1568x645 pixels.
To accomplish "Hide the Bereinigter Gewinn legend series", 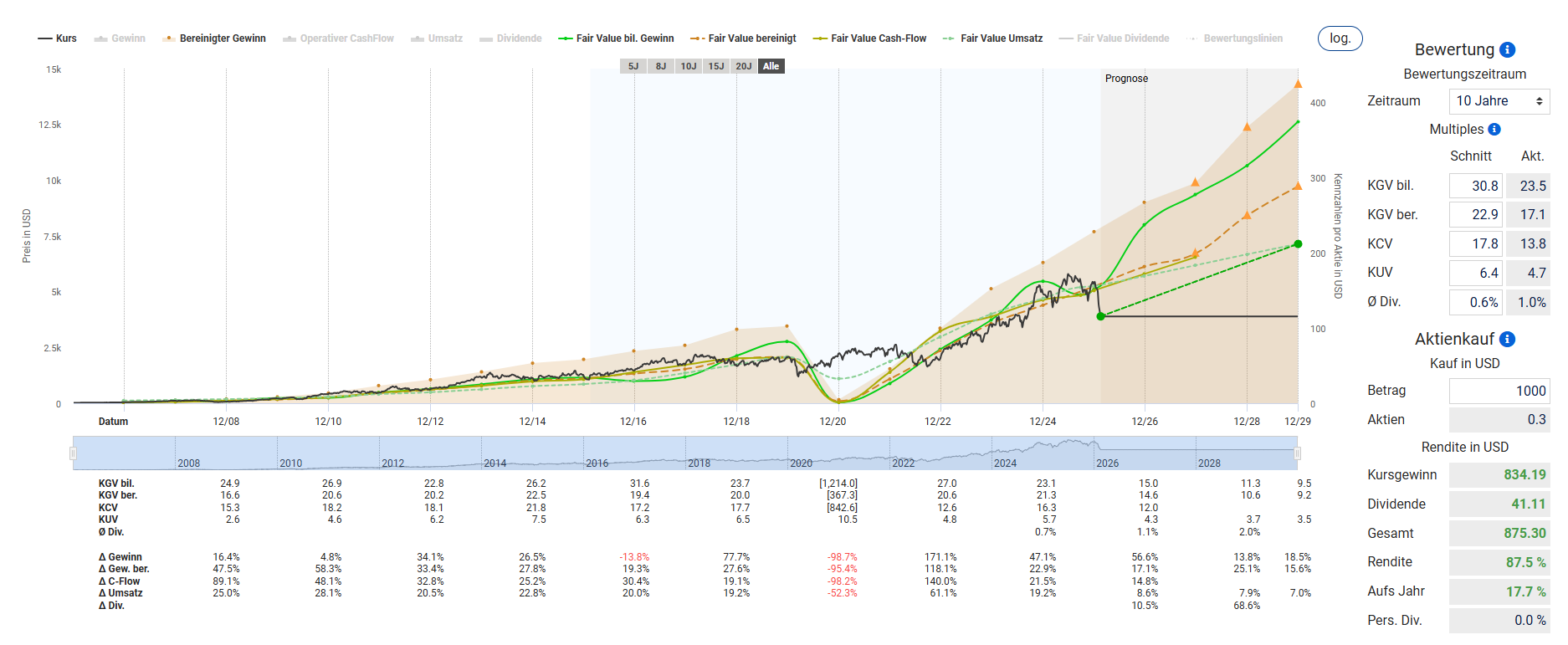I will click(x=215, y=38).
